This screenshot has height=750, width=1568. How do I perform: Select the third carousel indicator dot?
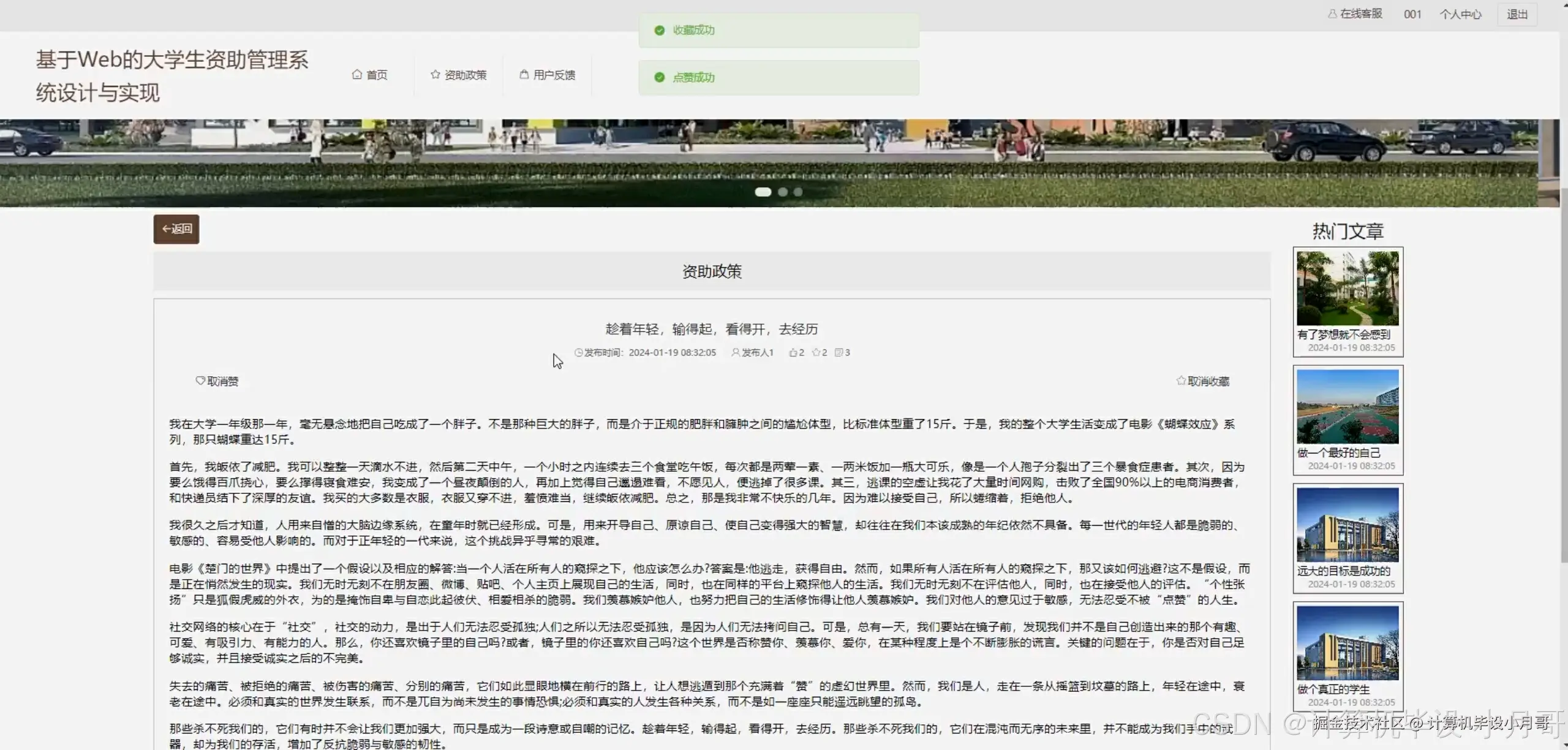[x=798, y=192]
